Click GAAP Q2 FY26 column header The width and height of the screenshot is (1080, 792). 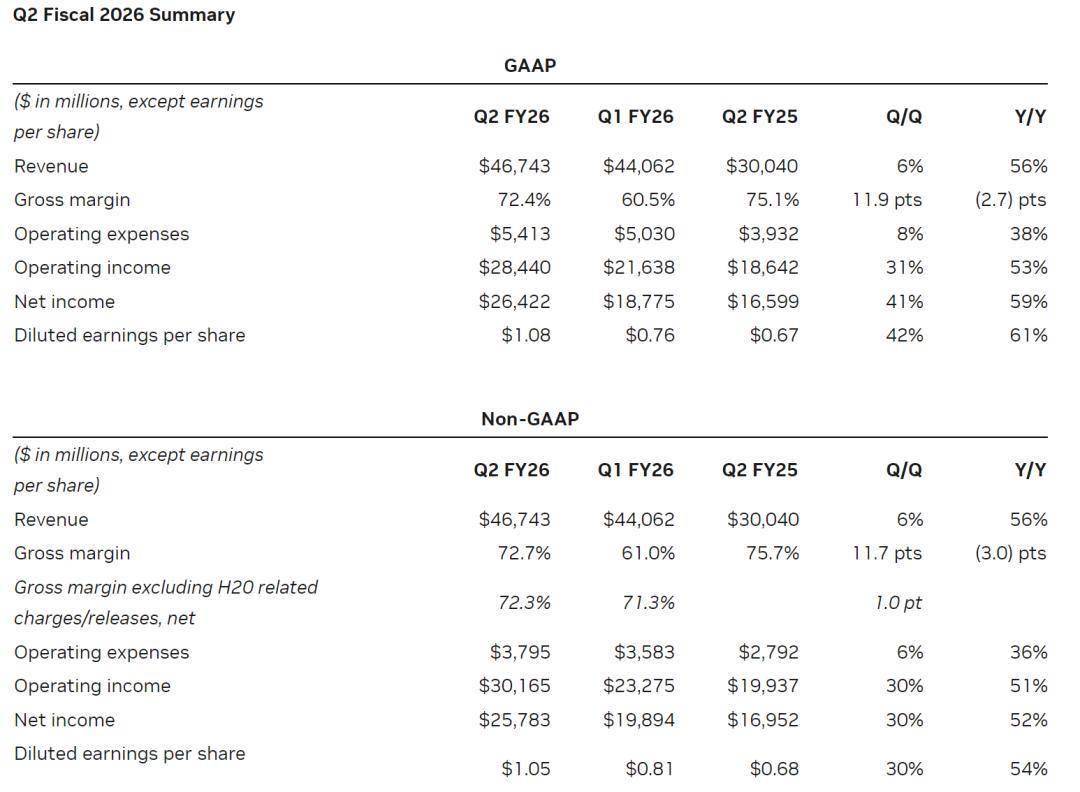(511, 116)
